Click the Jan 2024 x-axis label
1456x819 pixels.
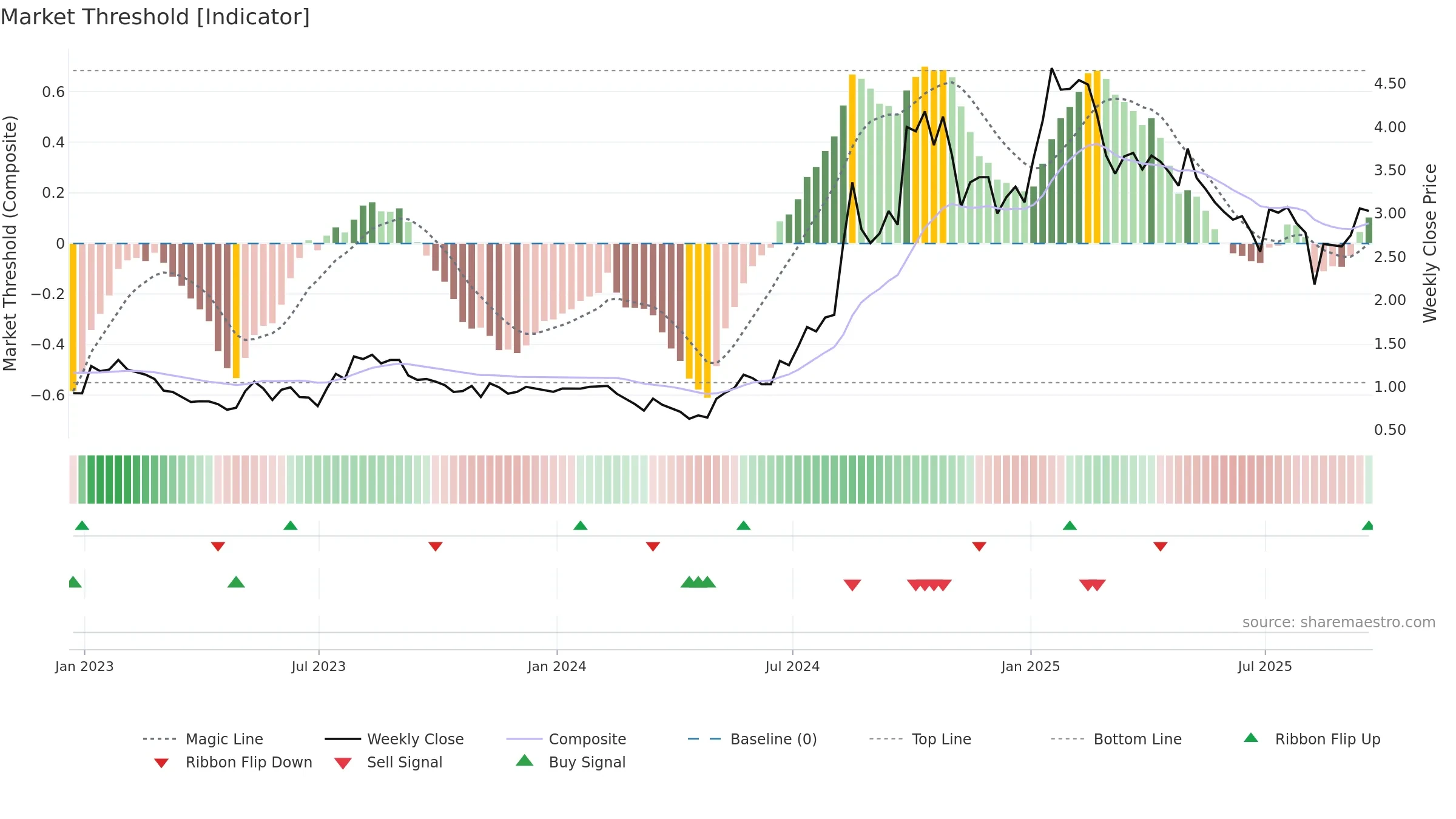pos(557,667)
